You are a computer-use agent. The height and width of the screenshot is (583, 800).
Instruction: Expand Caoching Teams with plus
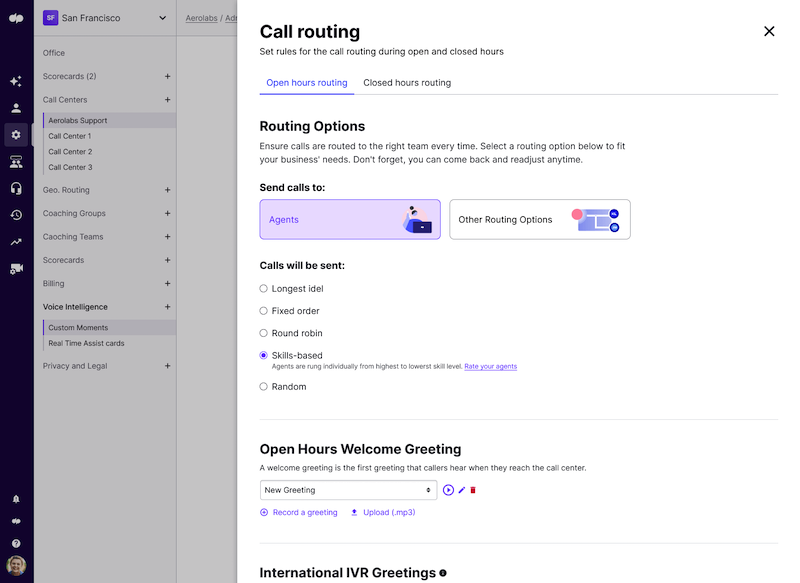(167, 237)
